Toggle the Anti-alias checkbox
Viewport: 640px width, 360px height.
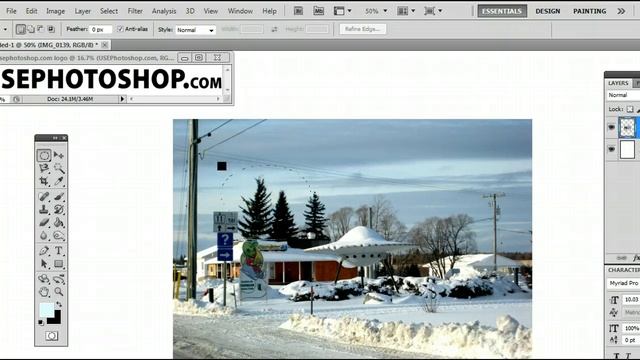pyautogui.click(x=120, y=29)
